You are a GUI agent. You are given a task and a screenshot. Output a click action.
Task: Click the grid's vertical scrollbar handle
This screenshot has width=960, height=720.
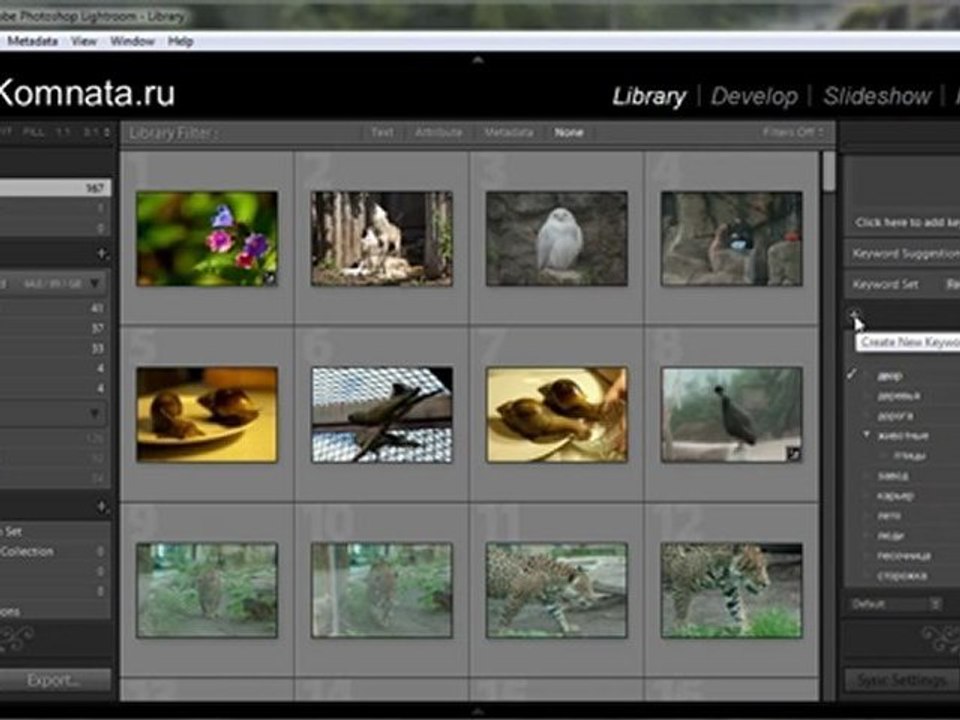pyautogui.click(x=829, y=171)
